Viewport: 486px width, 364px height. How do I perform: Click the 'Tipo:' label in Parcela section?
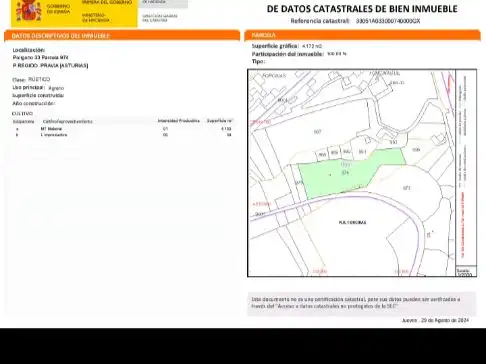point(258,61)
